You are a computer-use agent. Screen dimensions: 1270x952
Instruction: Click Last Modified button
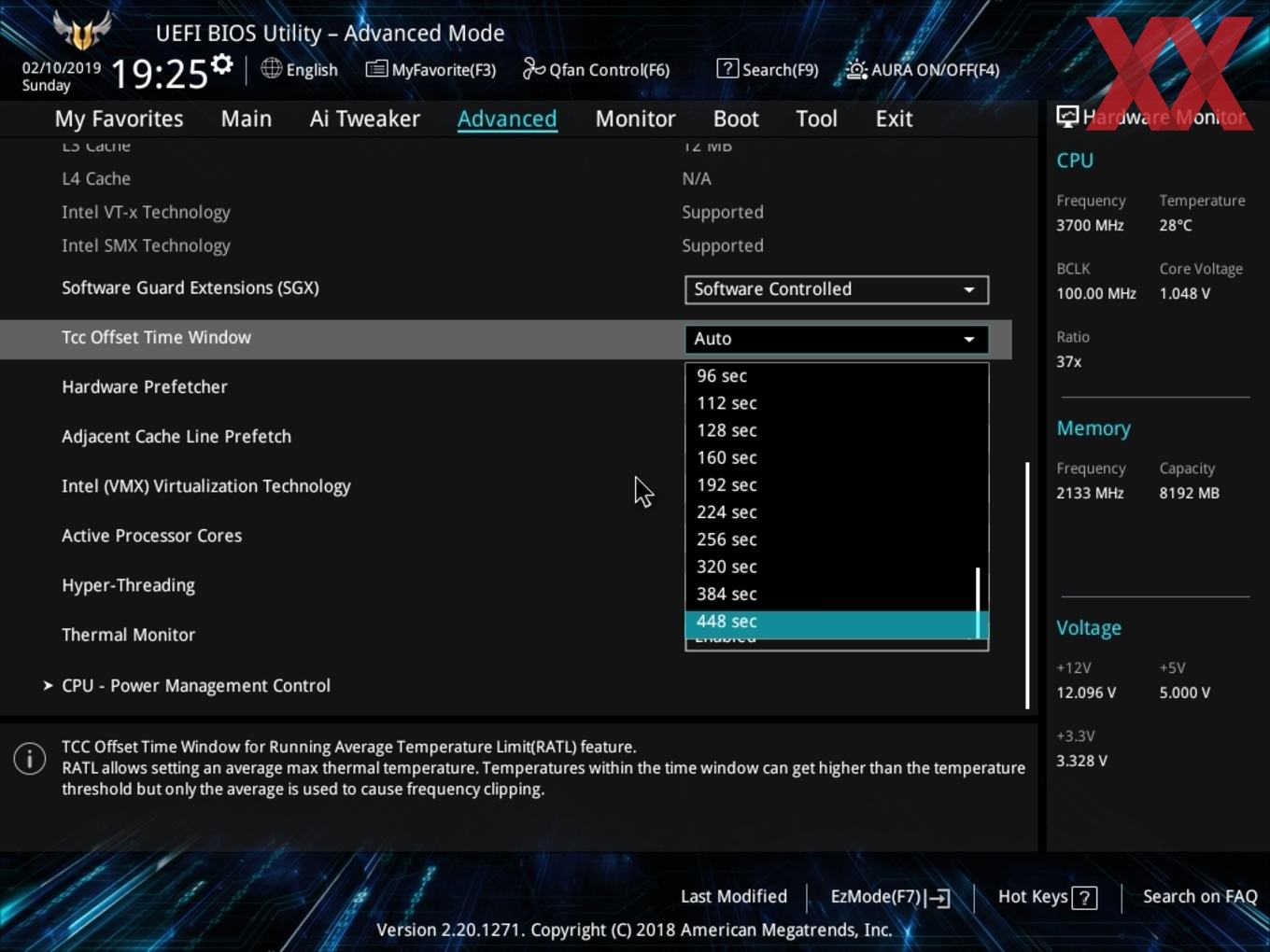point(734,896)
